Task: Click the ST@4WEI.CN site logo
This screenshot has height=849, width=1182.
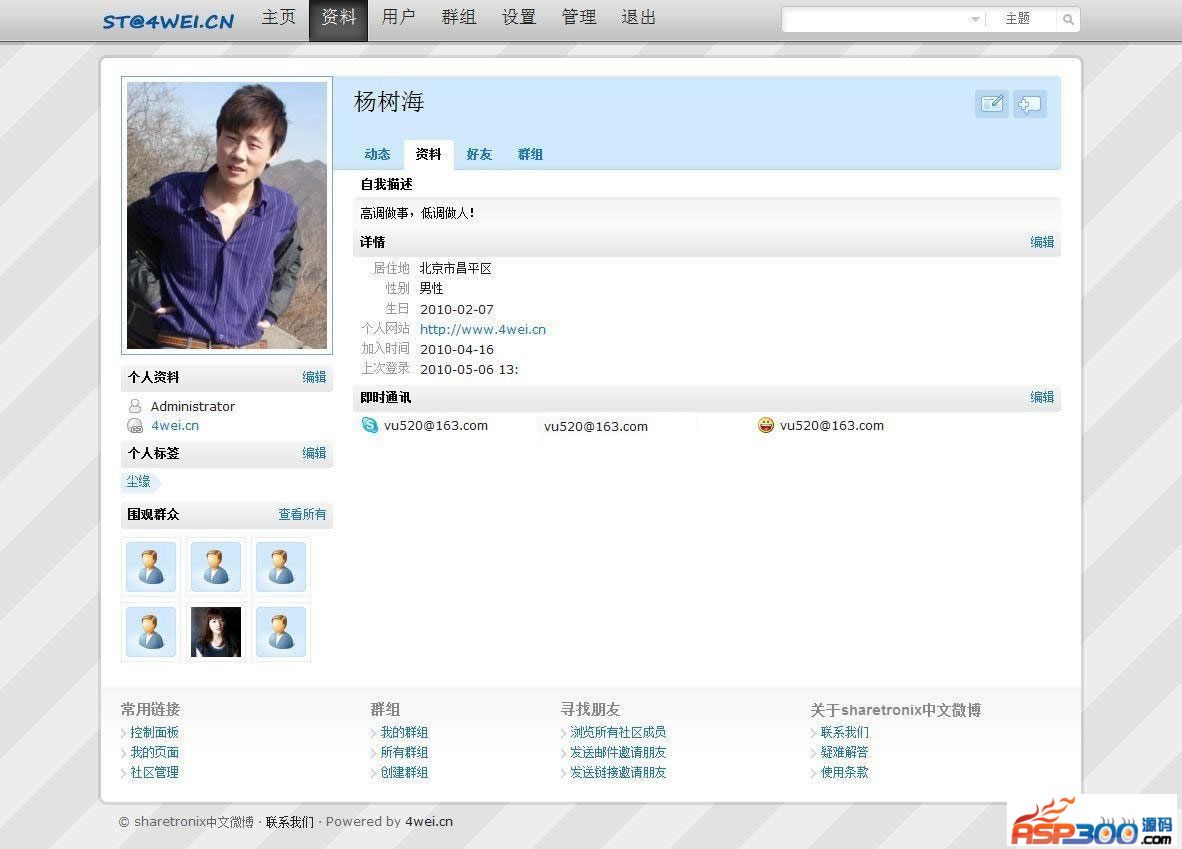Action: tap(168, 21)
